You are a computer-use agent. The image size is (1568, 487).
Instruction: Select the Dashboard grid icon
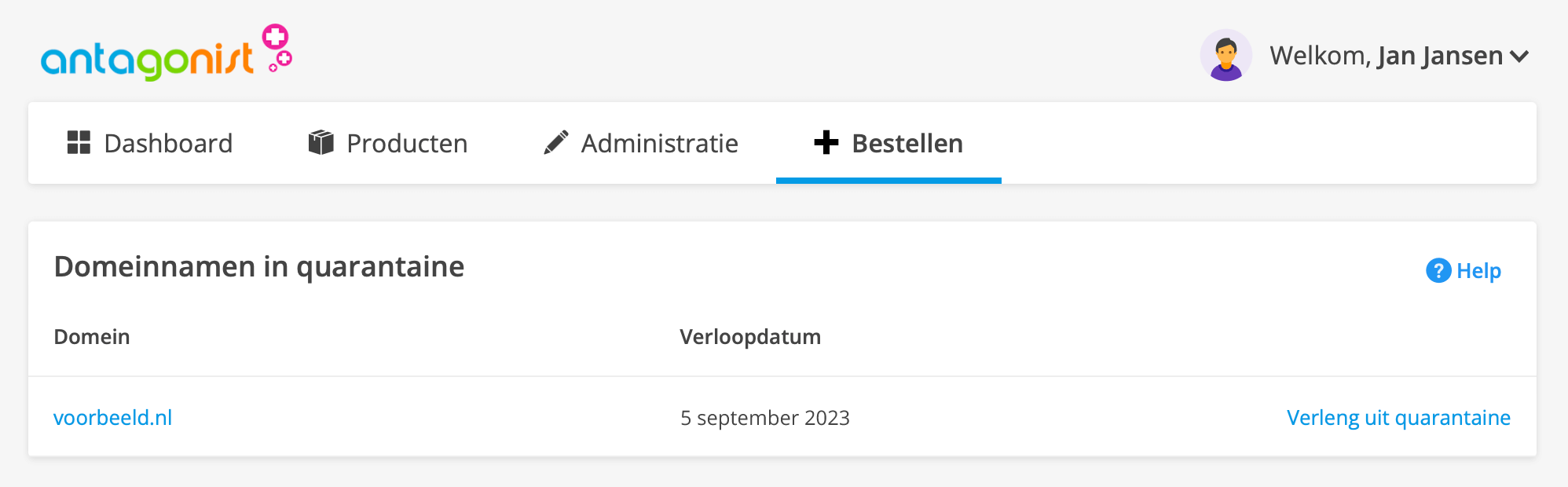point(78,143)
